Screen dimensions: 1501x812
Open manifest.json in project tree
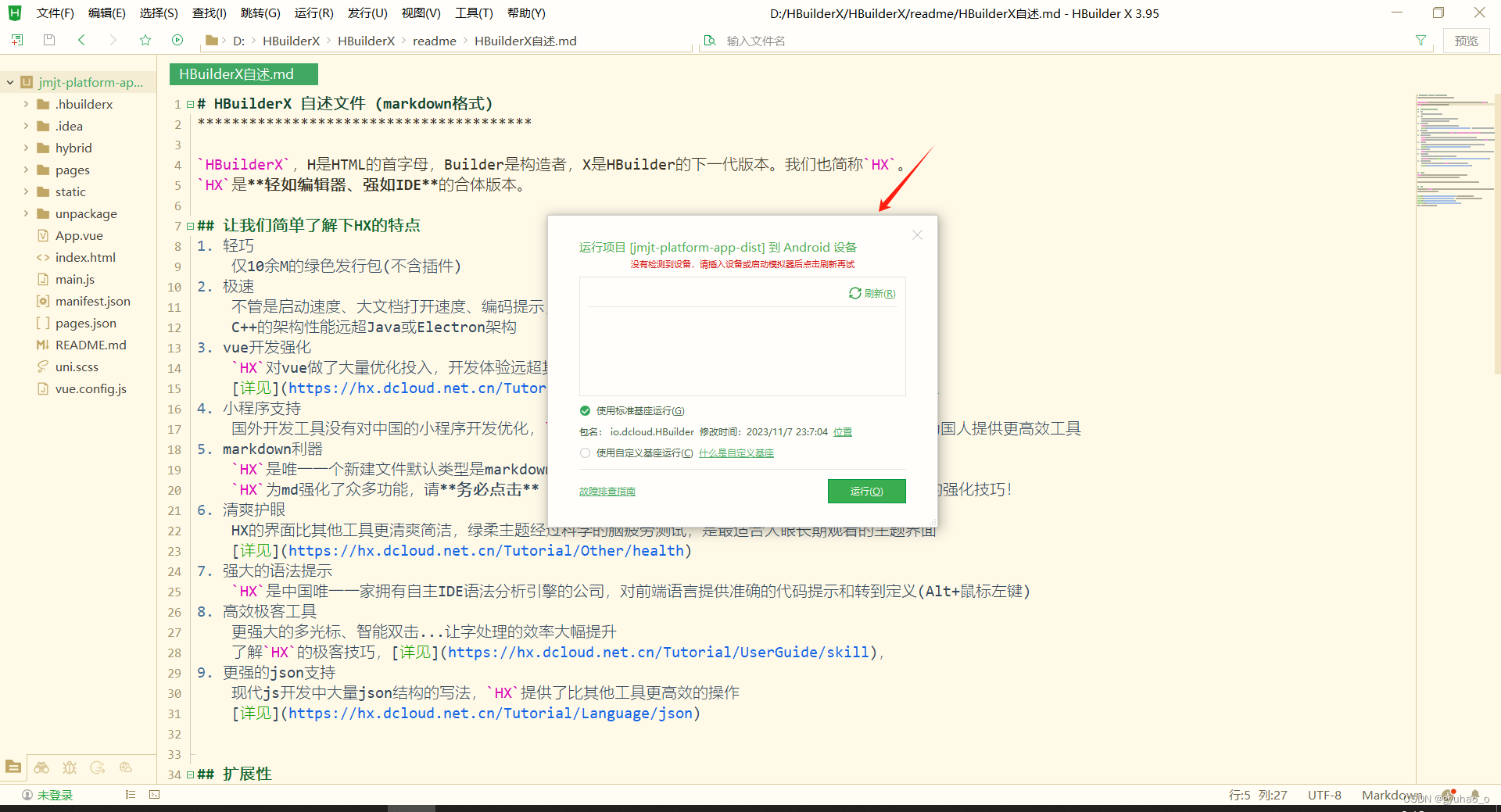point(93,301)
